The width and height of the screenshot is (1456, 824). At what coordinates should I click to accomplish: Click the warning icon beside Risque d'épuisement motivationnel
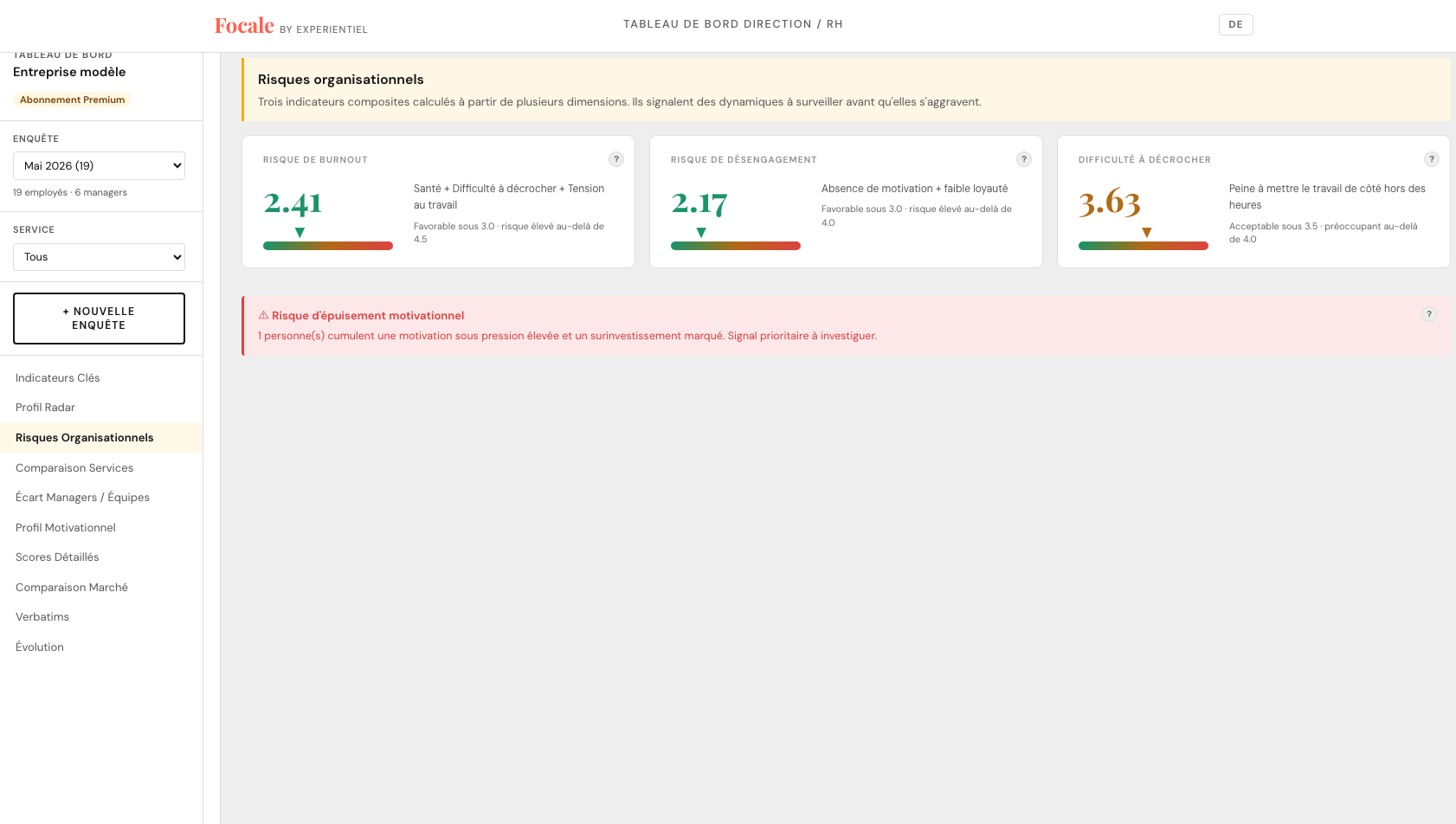pyautogui.click(x=263, y=315)
